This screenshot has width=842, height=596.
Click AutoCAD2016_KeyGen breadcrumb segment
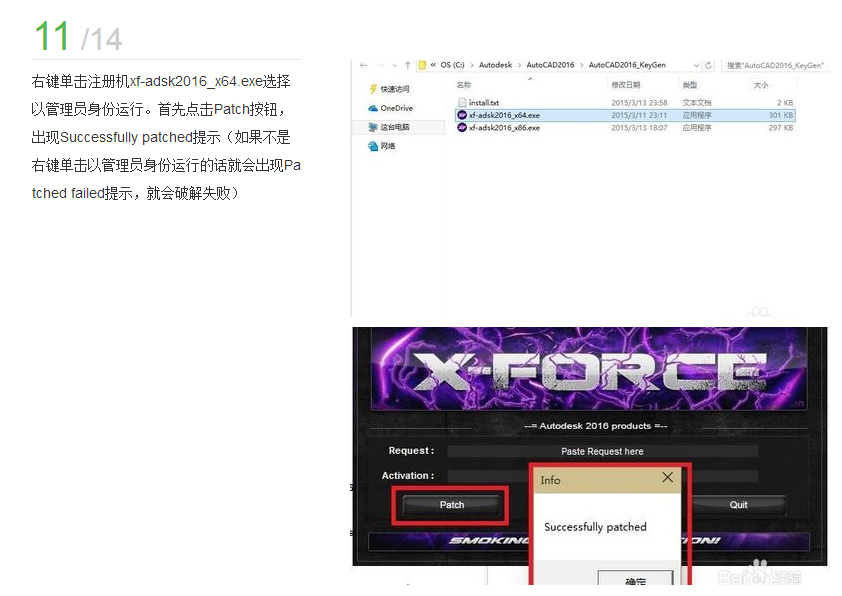coord(627,65)
